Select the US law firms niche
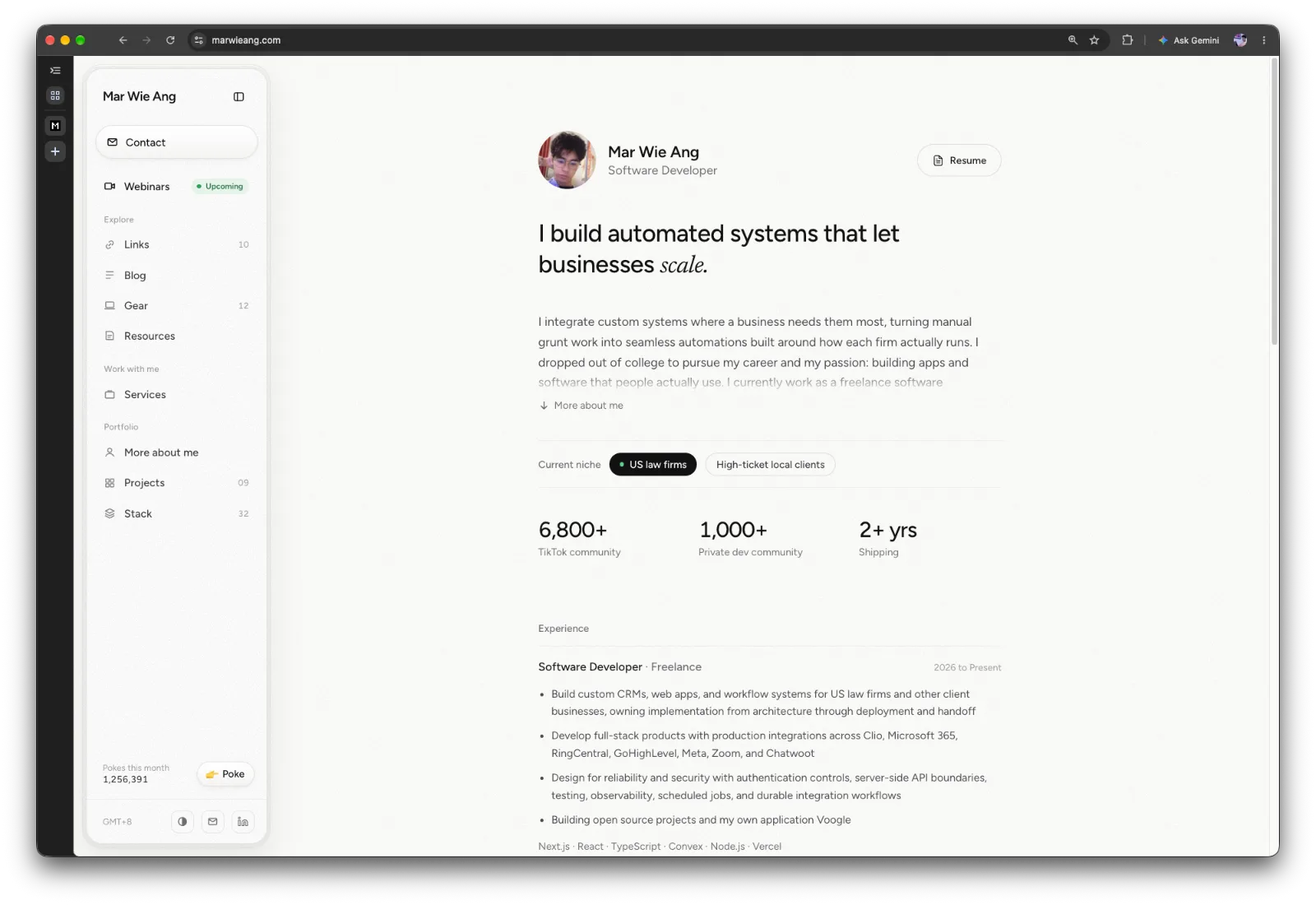1316x905 pixels. pos(653,465)
